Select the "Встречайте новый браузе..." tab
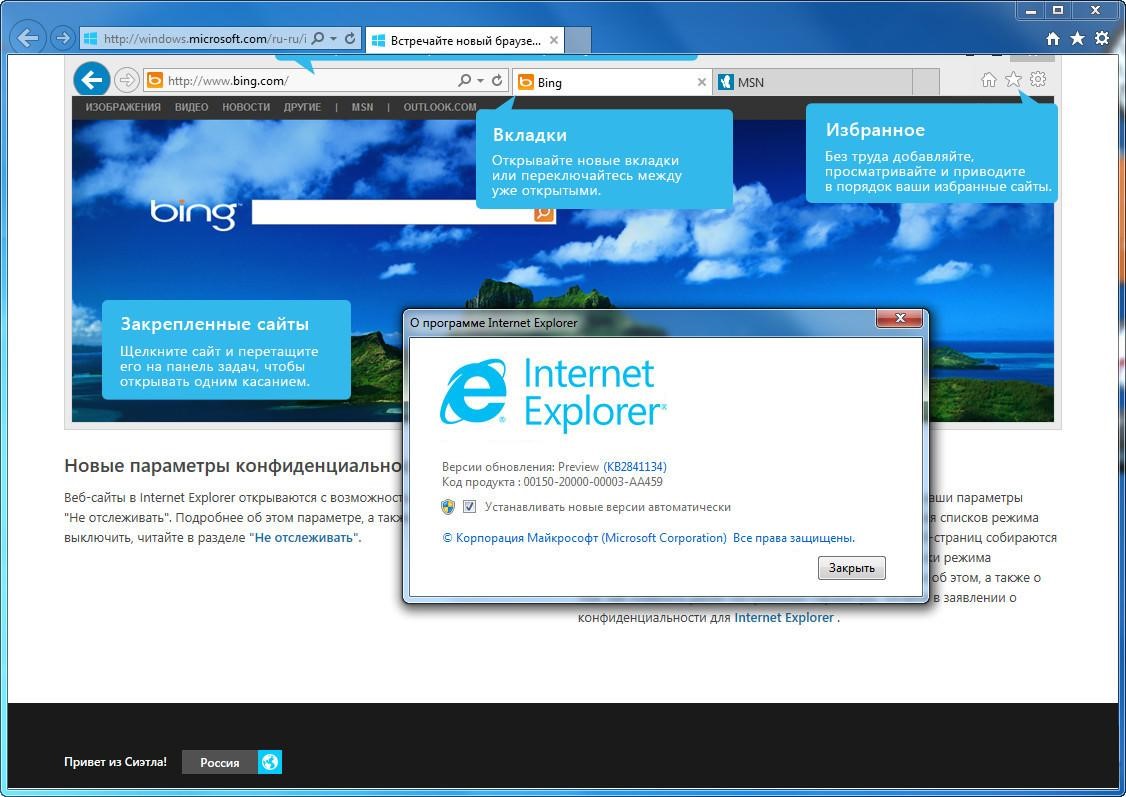Image resolution: width=1126 pixels, height=797 pixels. click(x=465, y=41)
